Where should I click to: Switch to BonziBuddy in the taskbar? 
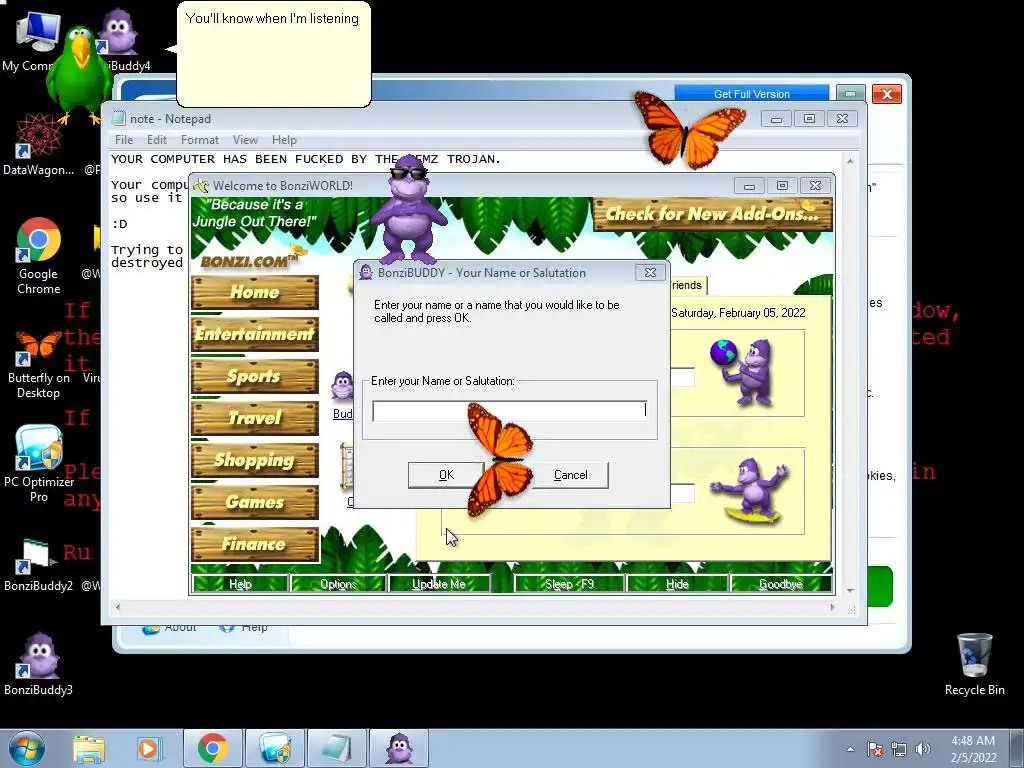tap(399, 748)
